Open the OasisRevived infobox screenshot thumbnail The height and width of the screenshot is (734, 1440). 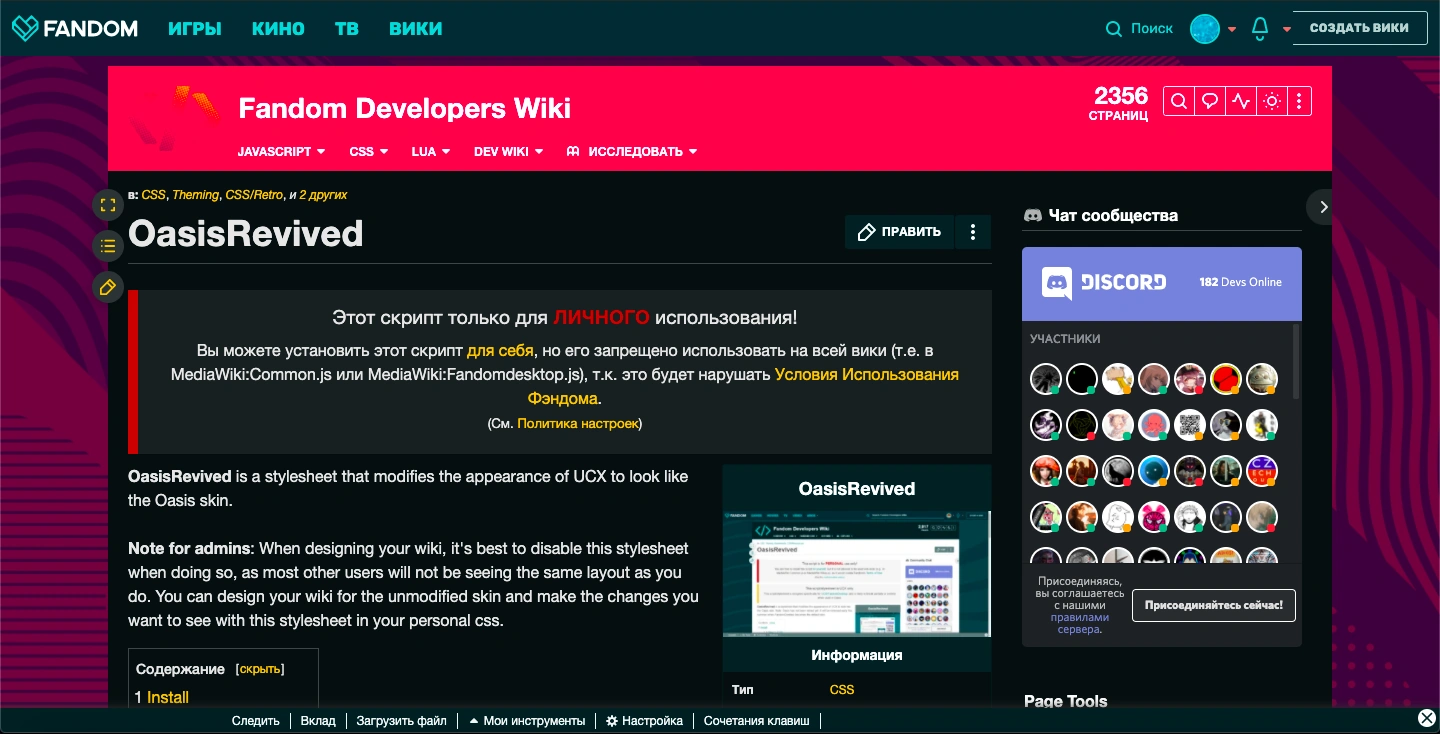pyautogui.click(x=857, y=574)
